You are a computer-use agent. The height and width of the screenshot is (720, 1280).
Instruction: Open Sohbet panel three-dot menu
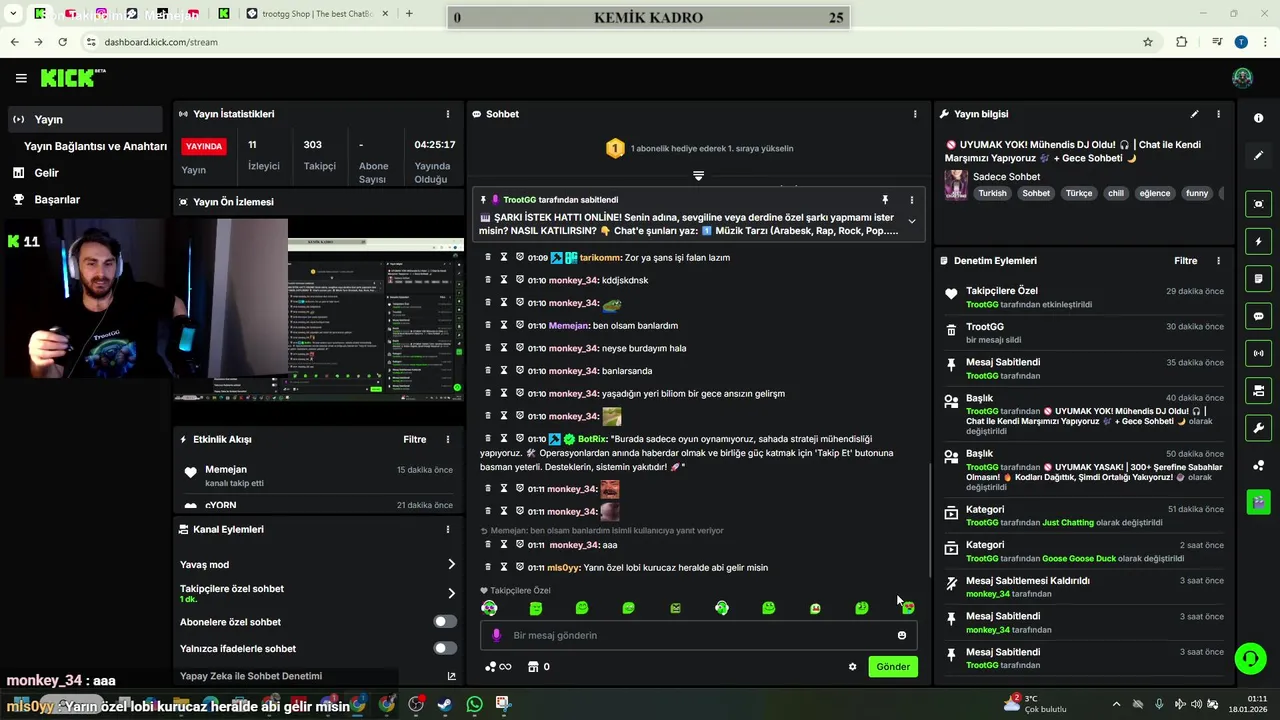(915, 114)
